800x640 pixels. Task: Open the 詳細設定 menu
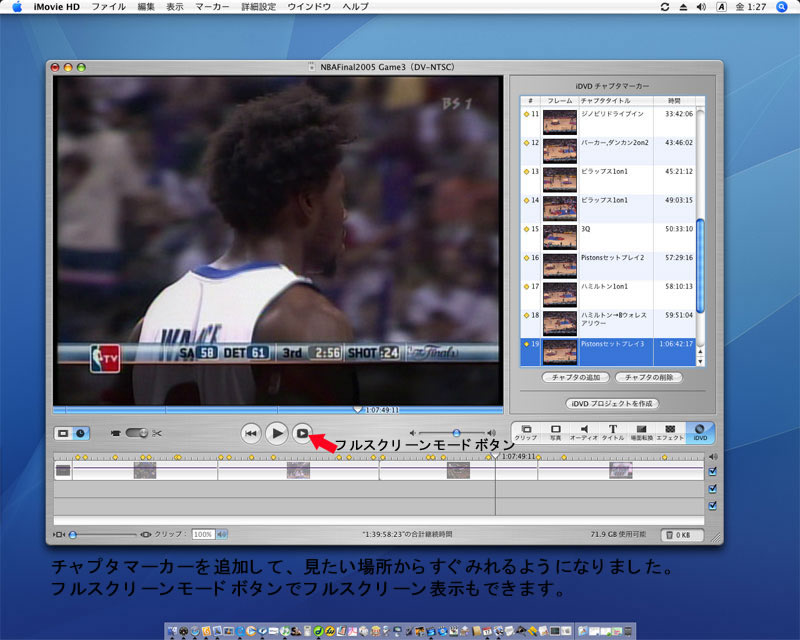[x=259, y=7]
